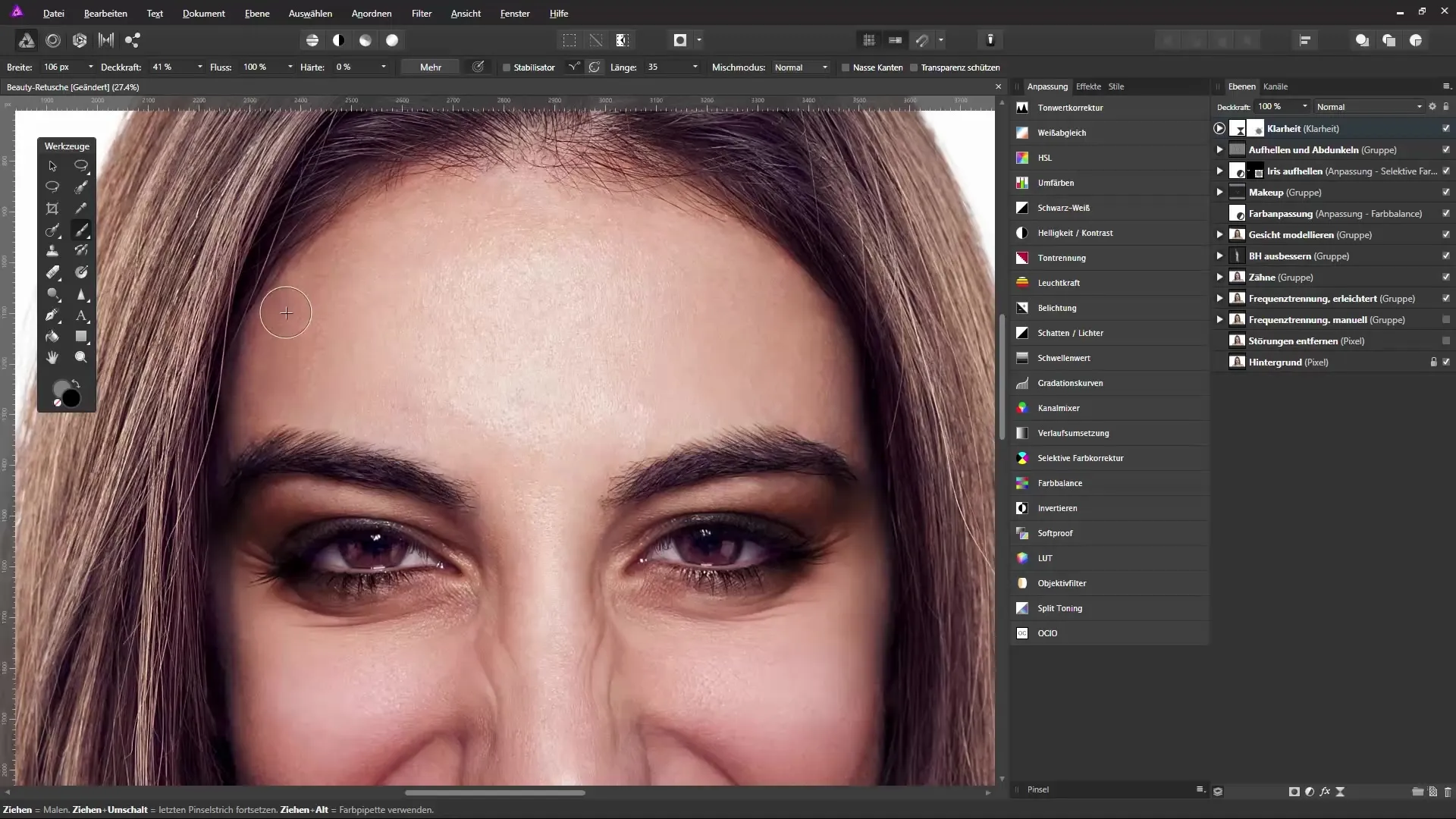Select the Sharpen tool (triangle icon)

click(81, 293)
